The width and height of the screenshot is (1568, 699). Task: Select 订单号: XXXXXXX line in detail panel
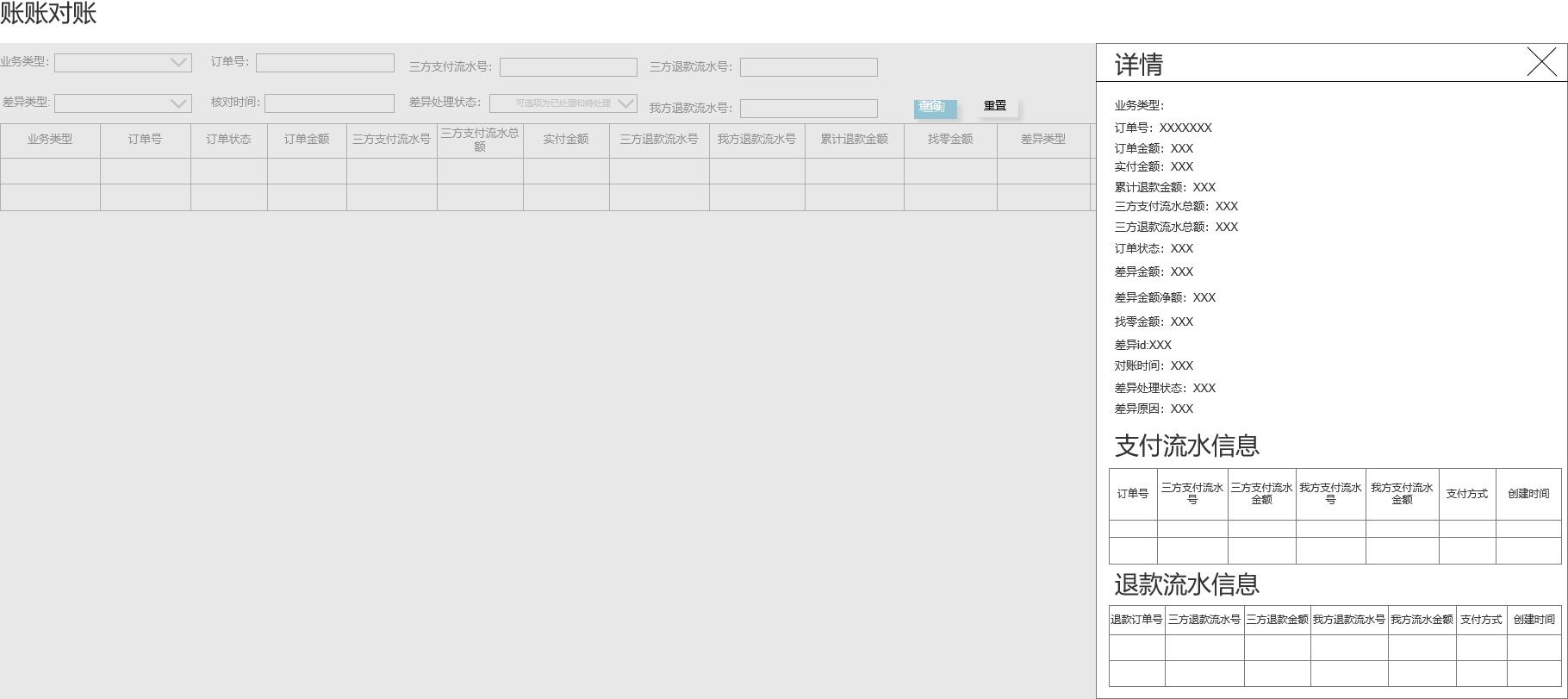tap(1163, 128)
